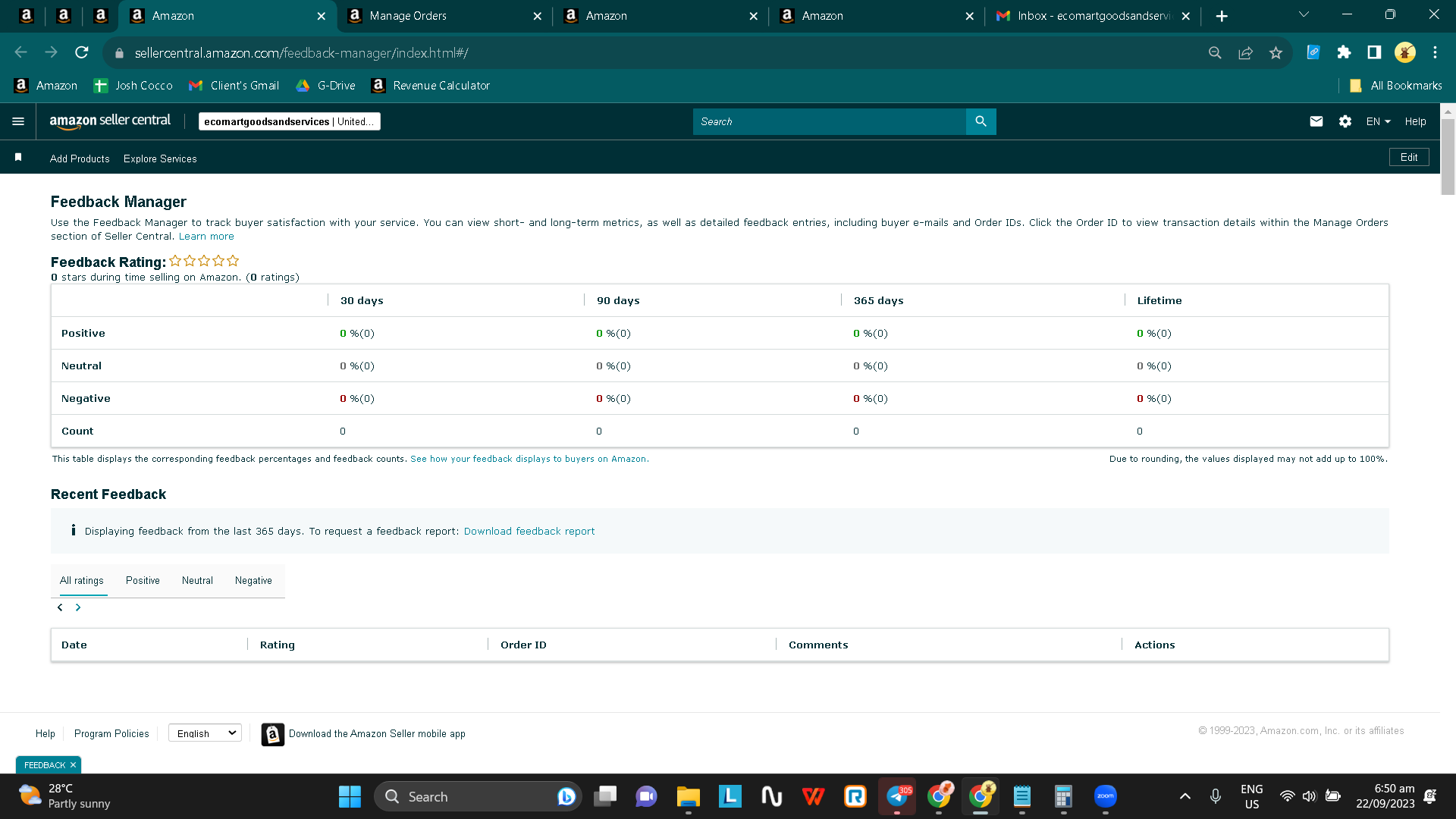Open buyer messages envelope icon
1456x819 pixels.
1316,121
